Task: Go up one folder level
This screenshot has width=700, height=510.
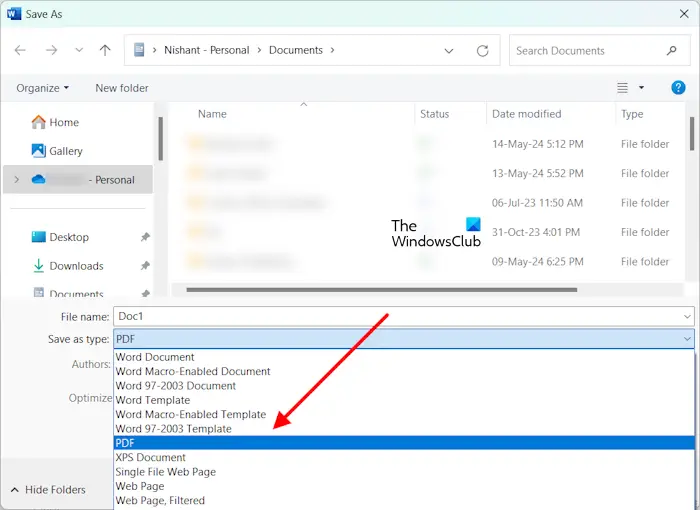Action: point(105,50)
